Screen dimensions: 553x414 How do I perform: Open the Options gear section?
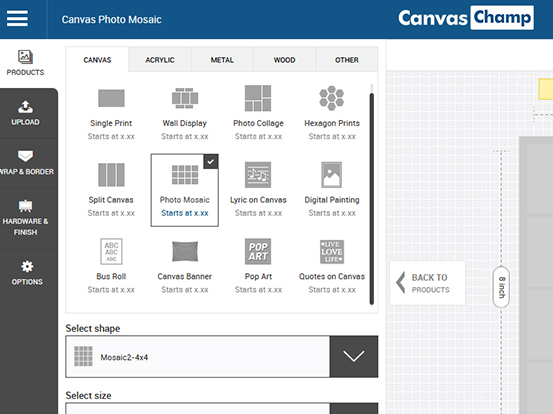pos(27,273)
